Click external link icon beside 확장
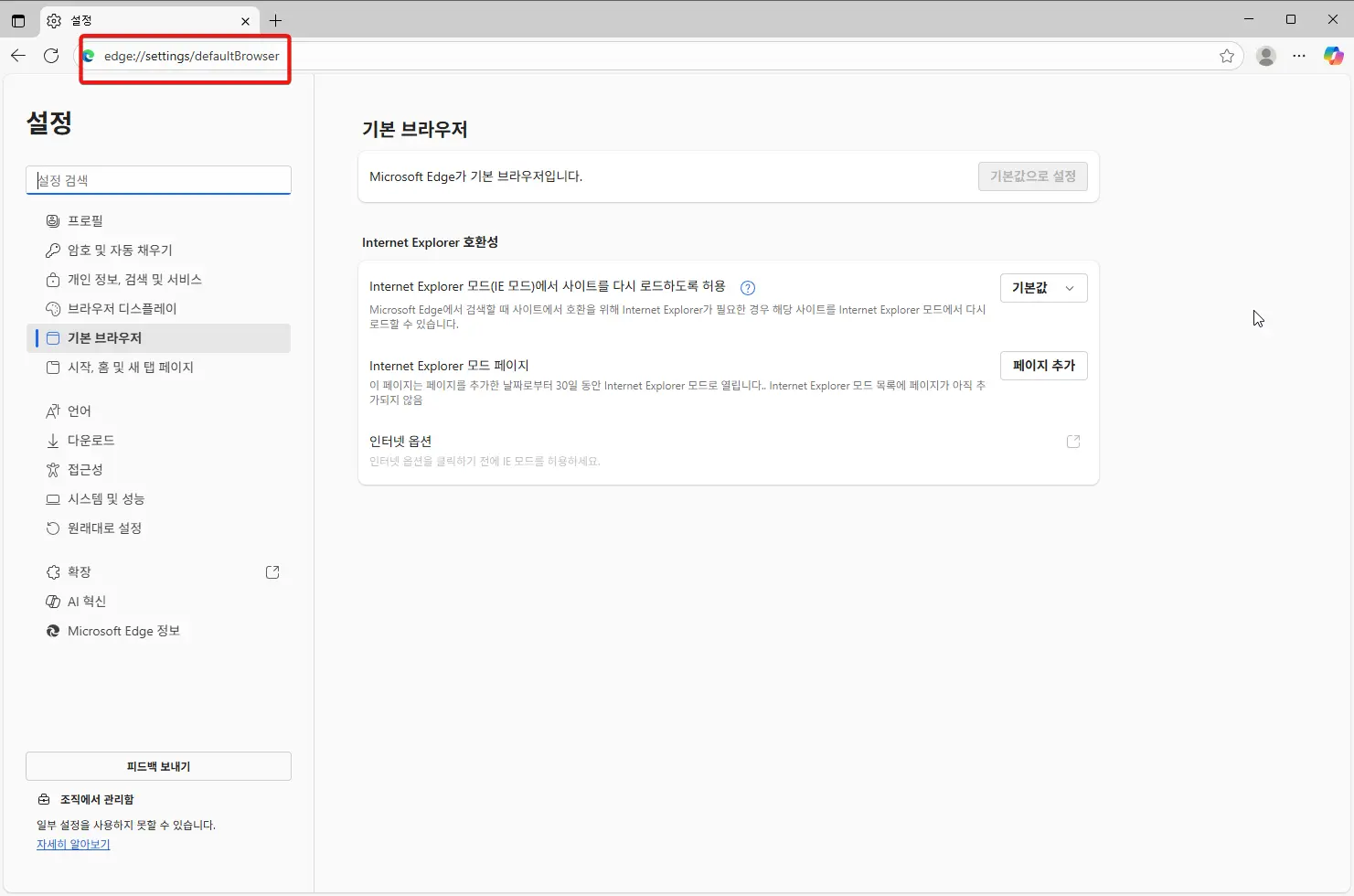The height and width of the screenshot is (896, 1354). [272, 571]
